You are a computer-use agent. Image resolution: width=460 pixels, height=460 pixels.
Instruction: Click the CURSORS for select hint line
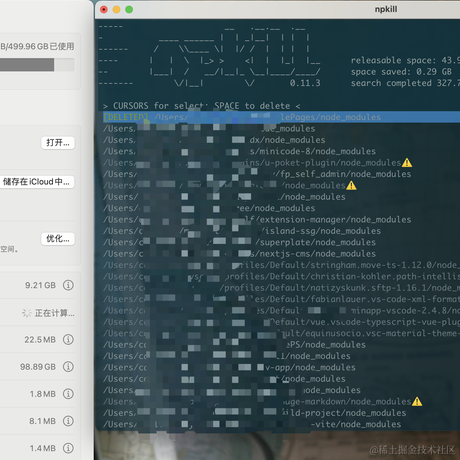pyautogui.click(x=202, y=106)
